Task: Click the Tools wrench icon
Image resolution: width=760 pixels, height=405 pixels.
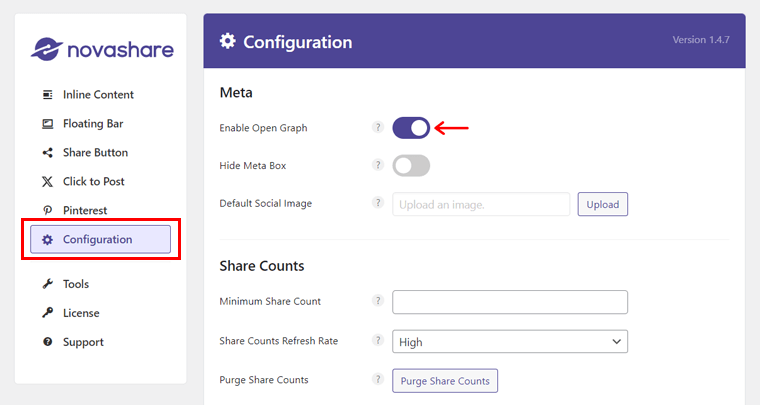Action: pyautogui.click(x=48, y=284)
